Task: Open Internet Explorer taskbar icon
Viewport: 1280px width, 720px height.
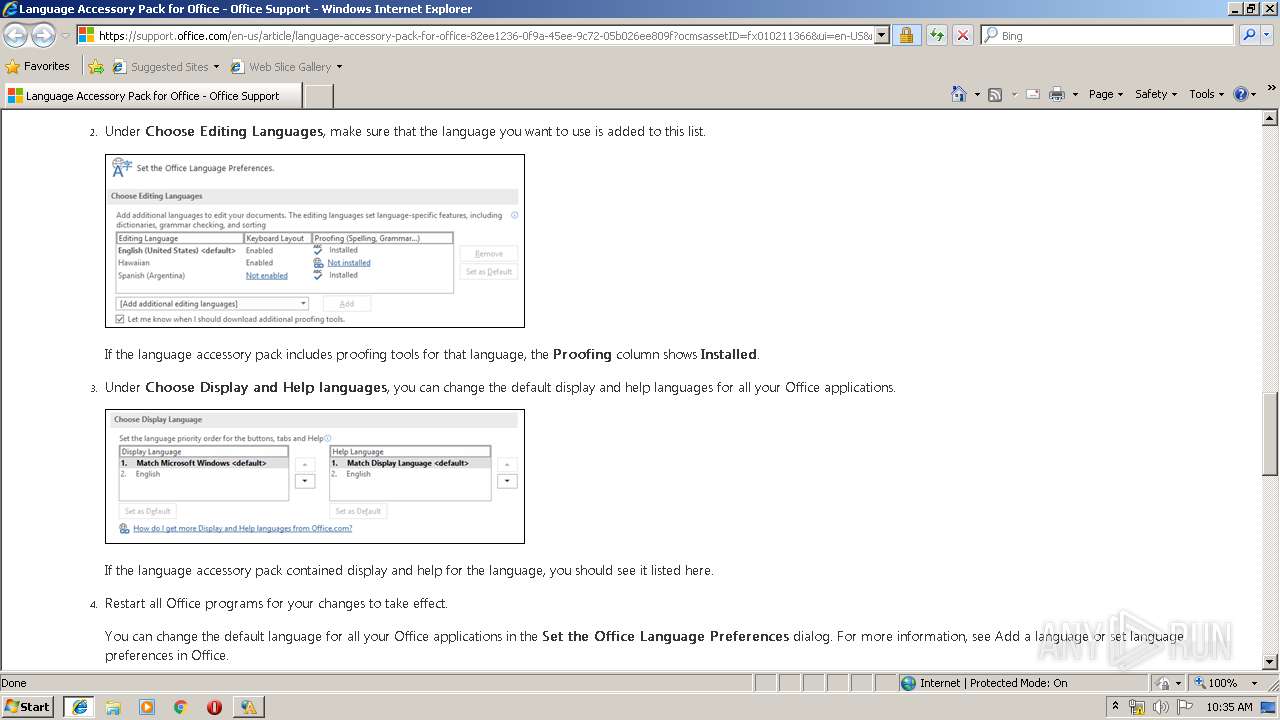Action: 79,706
